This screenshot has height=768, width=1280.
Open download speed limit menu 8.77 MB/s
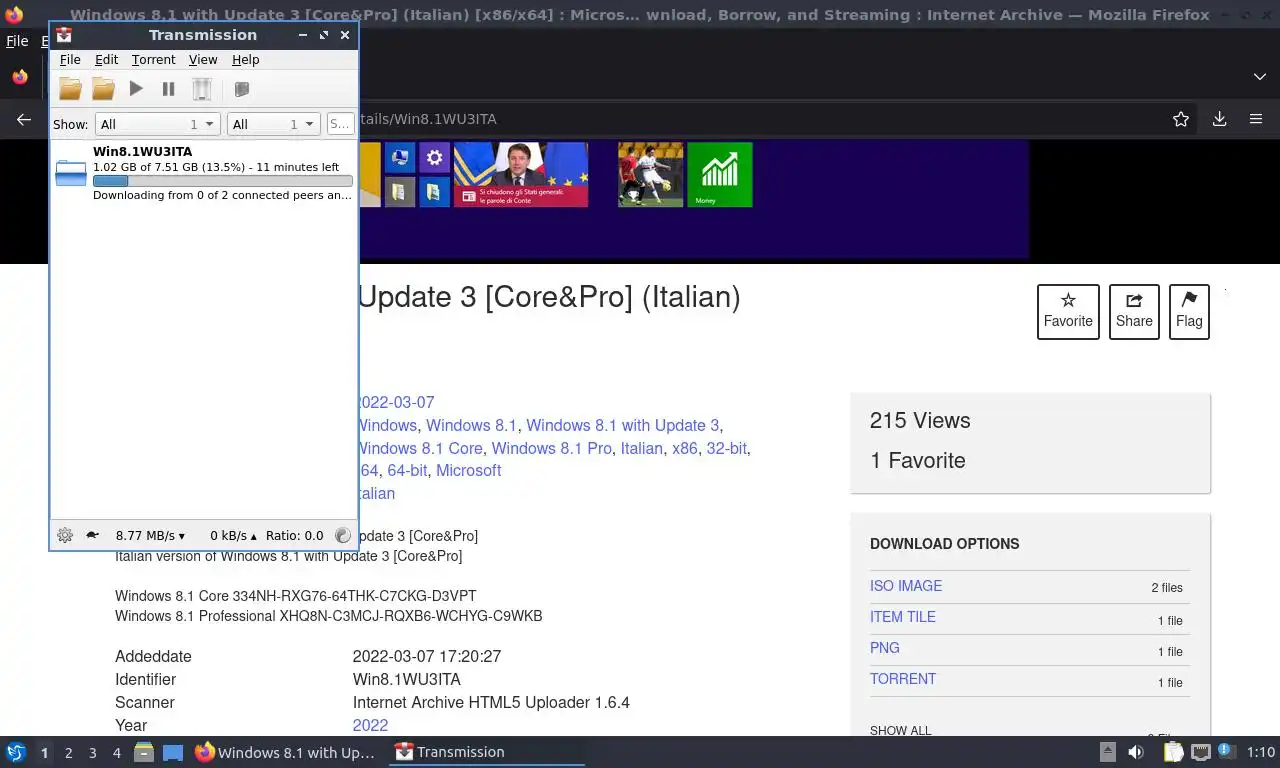tap(150, 536)
